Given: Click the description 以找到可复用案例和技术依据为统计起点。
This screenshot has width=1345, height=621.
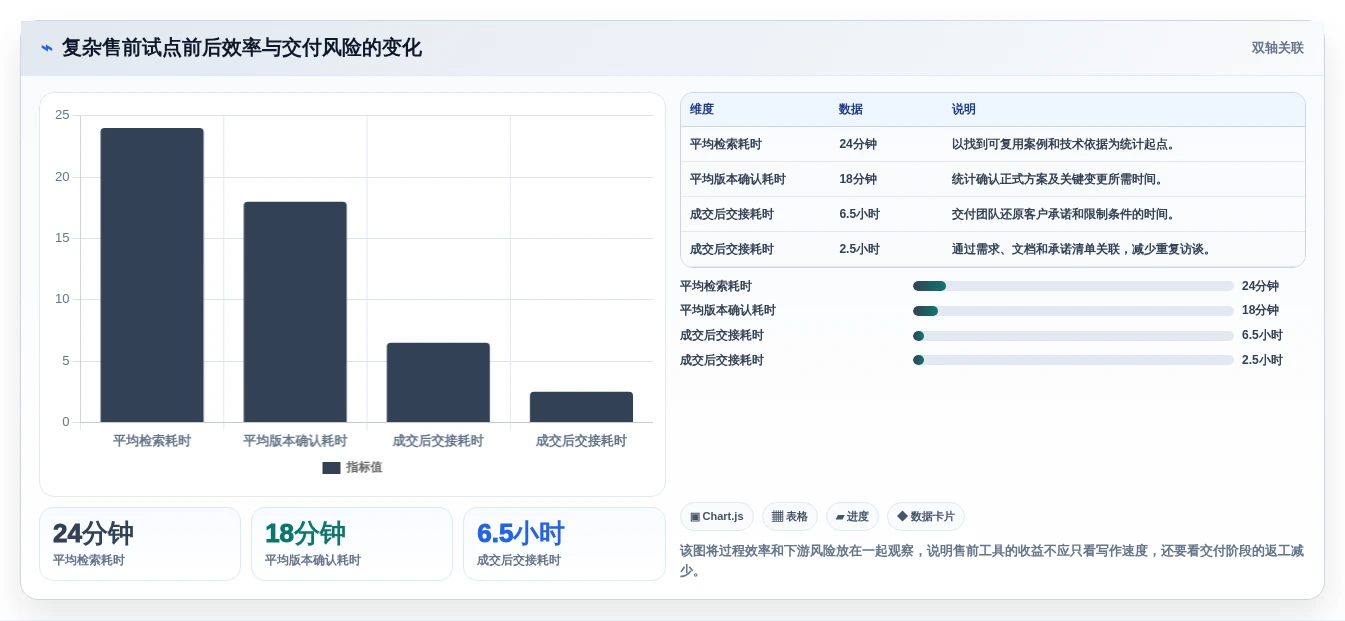Looking at the screenshot, I should pos(1066,144).
